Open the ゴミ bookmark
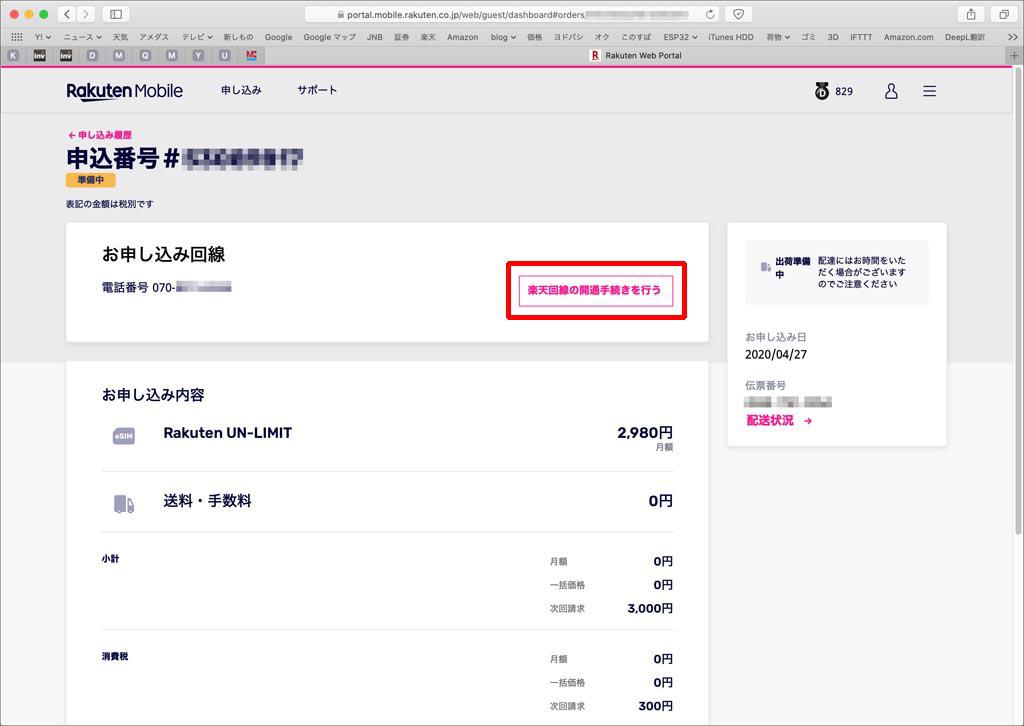 808,37
